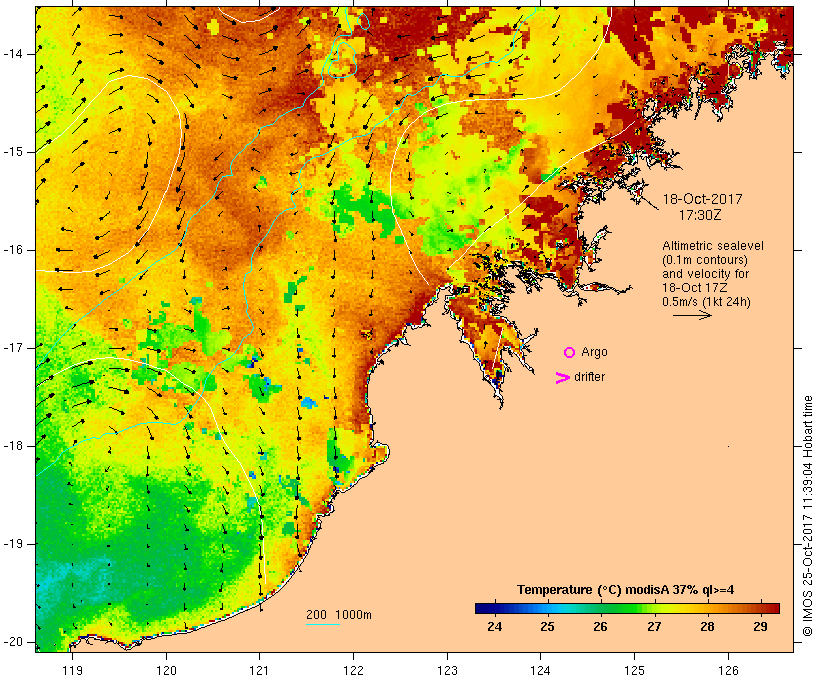Screen dimensions: 820x680
Task: Click the IMOS copyright timestamp text
Action: [807, 516]
